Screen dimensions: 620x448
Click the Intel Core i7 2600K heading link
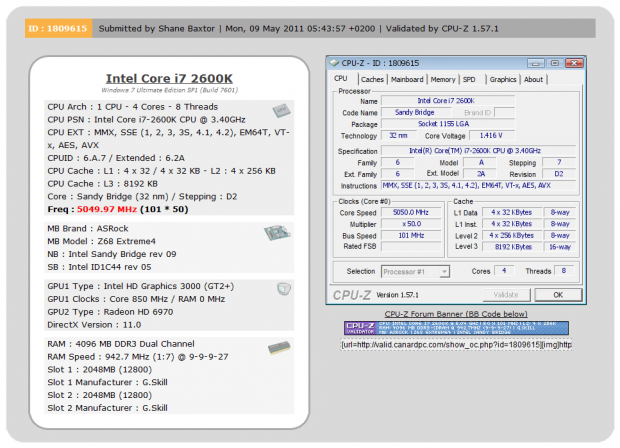point(169,78)
